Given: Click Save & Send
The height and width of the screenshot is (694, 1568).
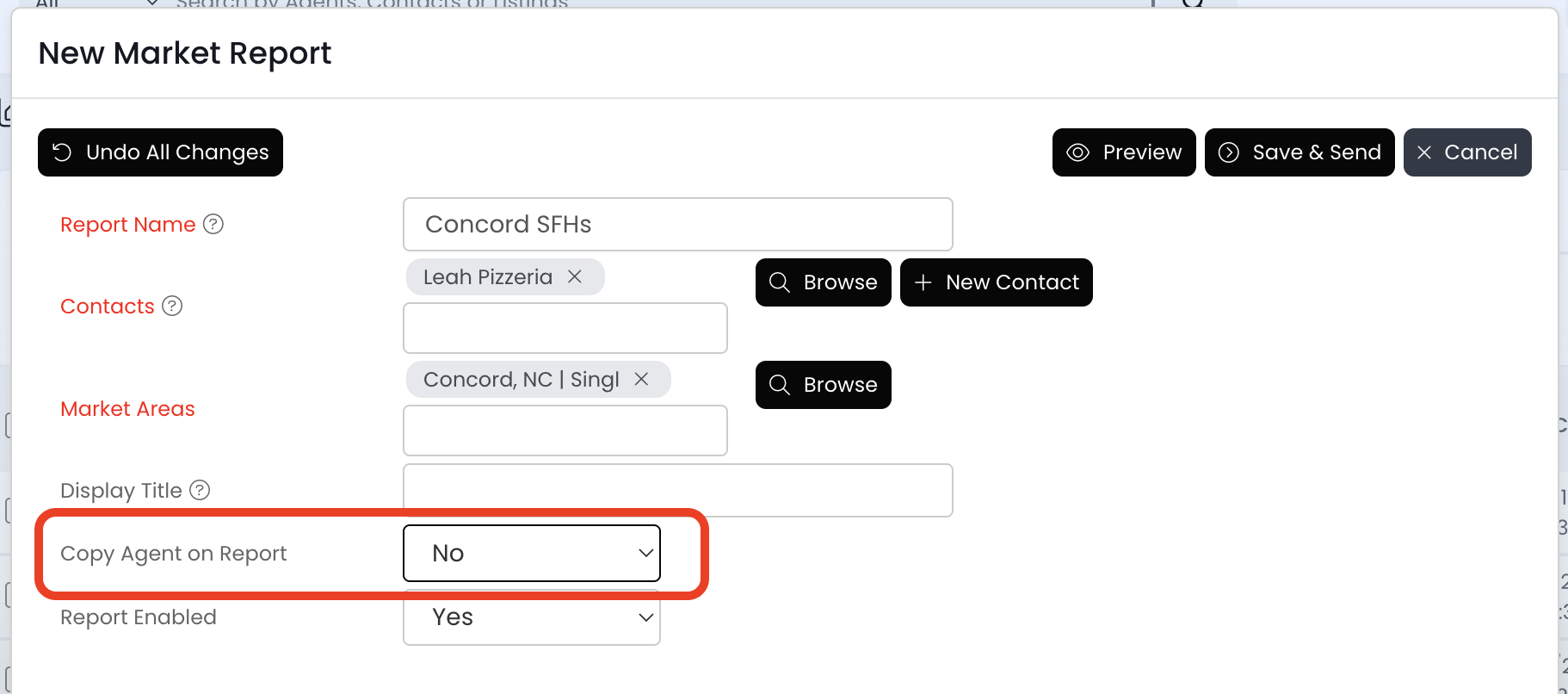Looking at the screenshot, I should point(1299,152).
